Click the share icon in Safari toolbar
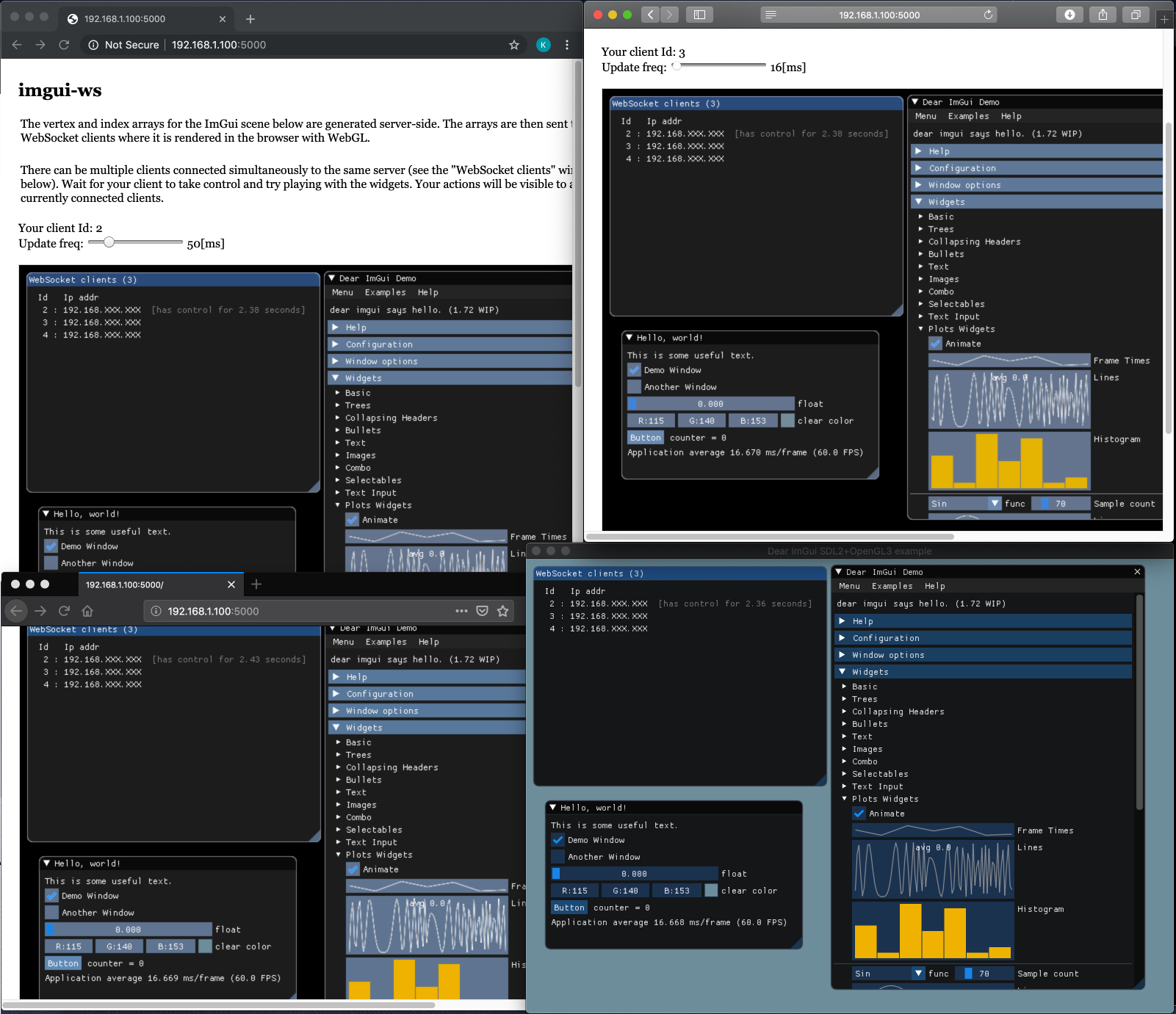The height and width of the screenshot is (1014, 1176). (x=1102, y=15)
